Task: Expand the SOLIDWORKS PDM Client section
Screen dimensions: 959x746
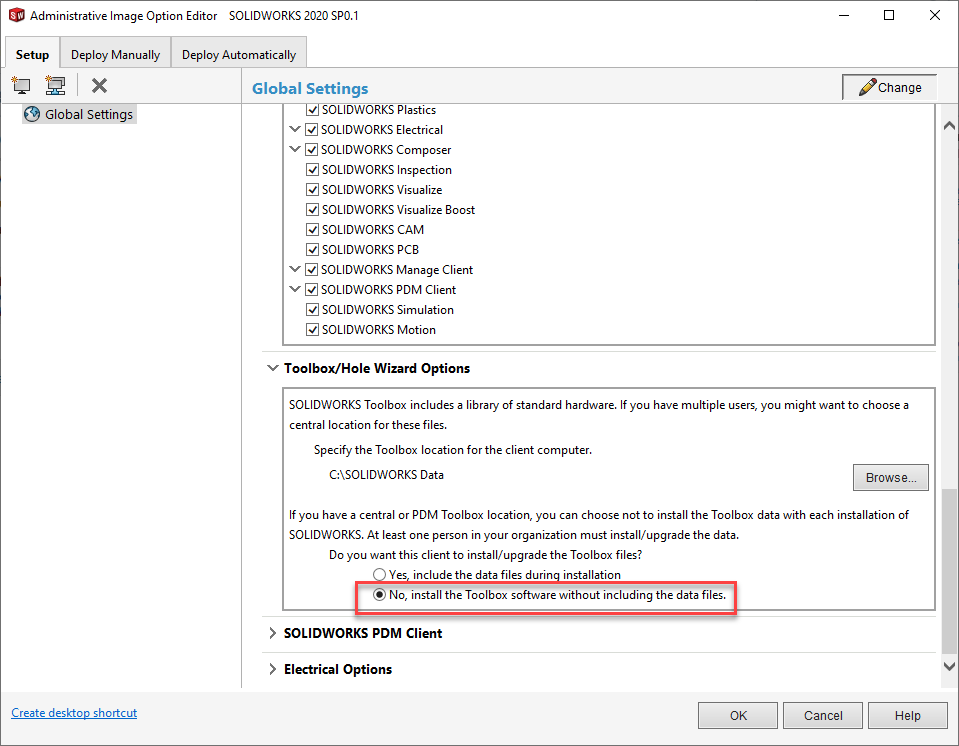Action: (x=273, y=633)
